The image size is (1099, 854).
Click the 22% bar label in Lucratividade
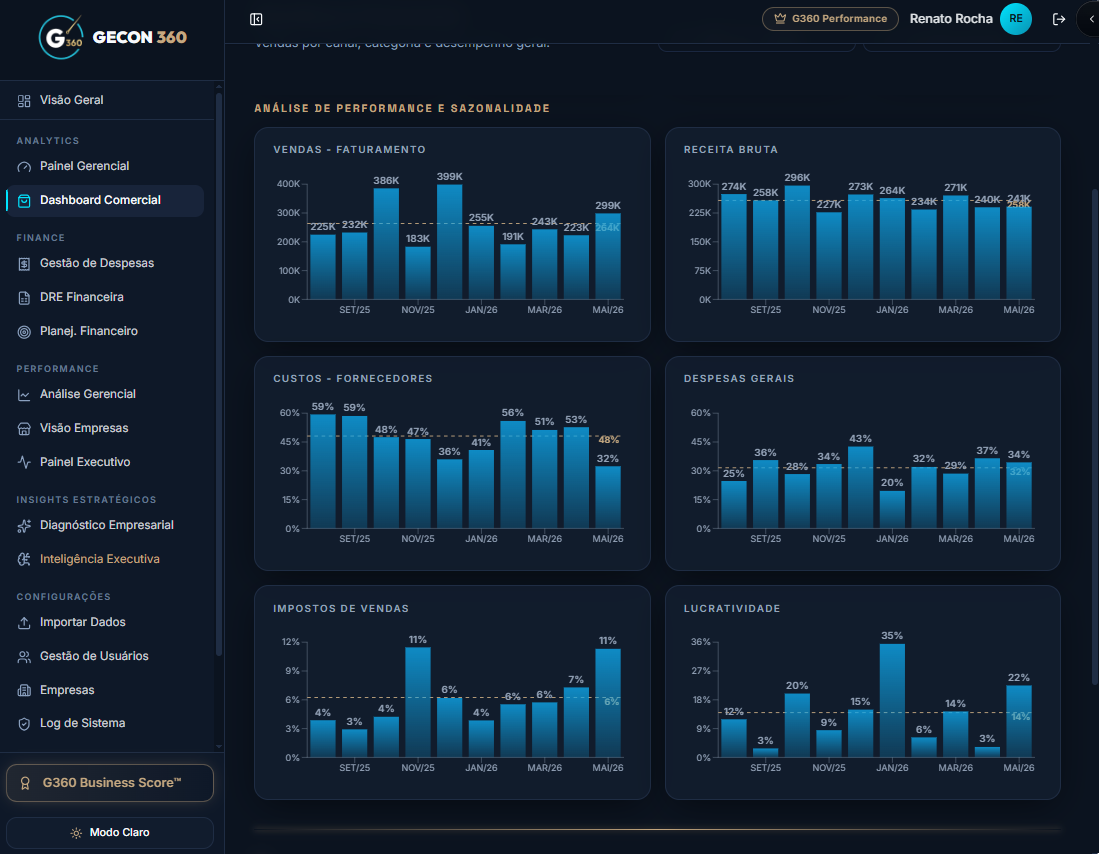coord(1018,677)
